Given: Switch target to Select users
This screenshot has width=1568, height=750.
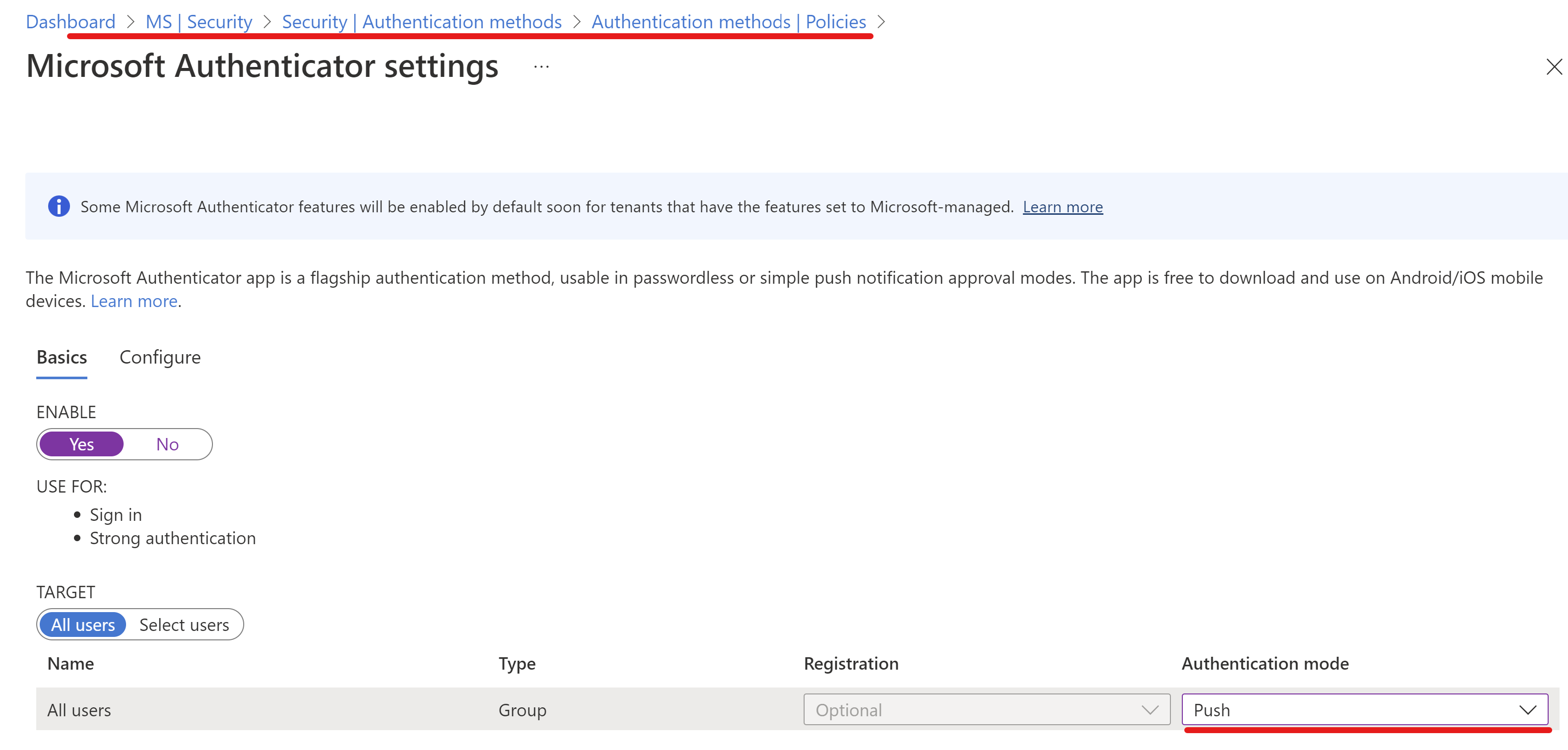Looking at the screenshot, I should [184, 625].
